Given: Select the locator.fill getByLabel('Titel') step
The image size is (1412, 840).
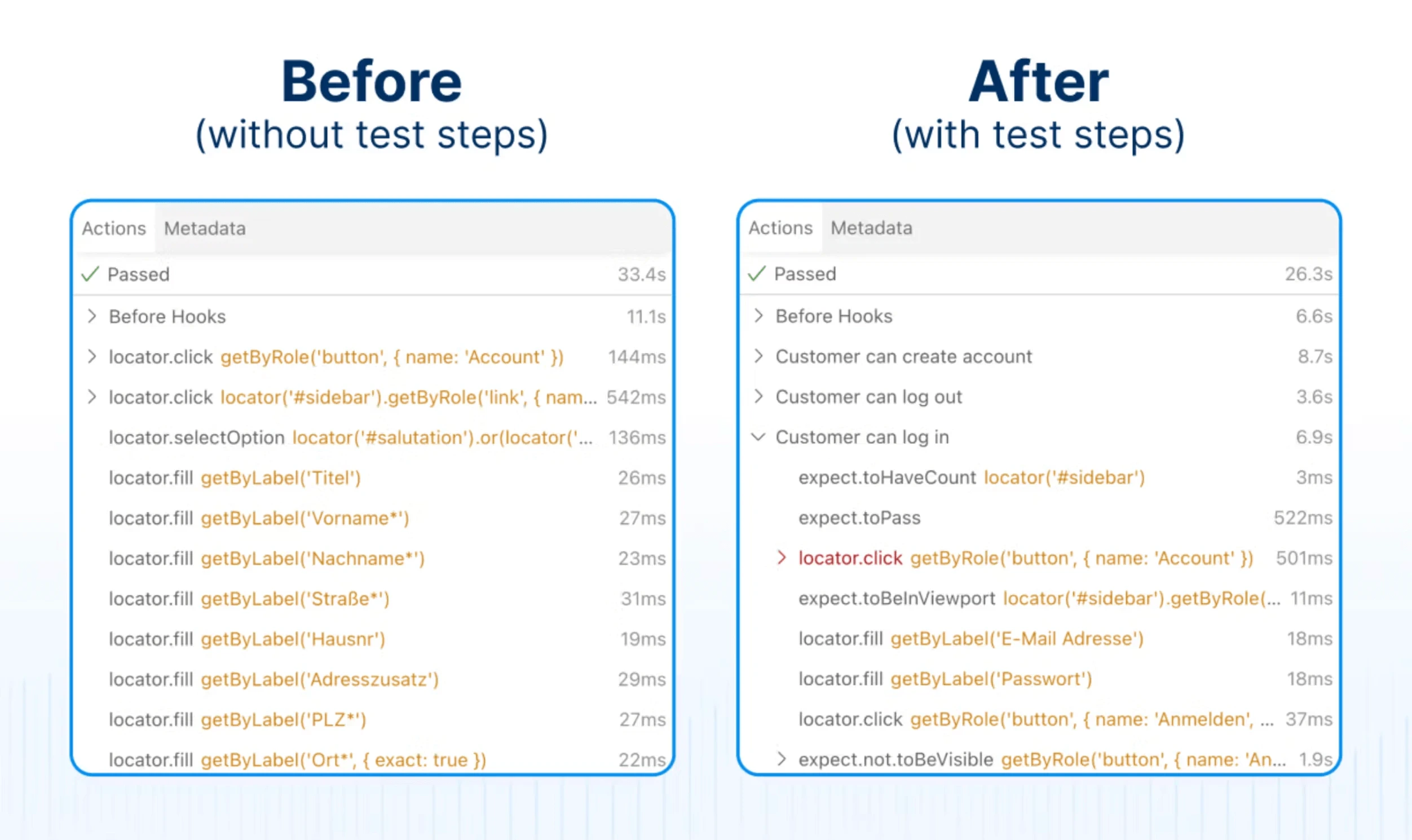Looking at the screenshot, I should tap(235, 478).
